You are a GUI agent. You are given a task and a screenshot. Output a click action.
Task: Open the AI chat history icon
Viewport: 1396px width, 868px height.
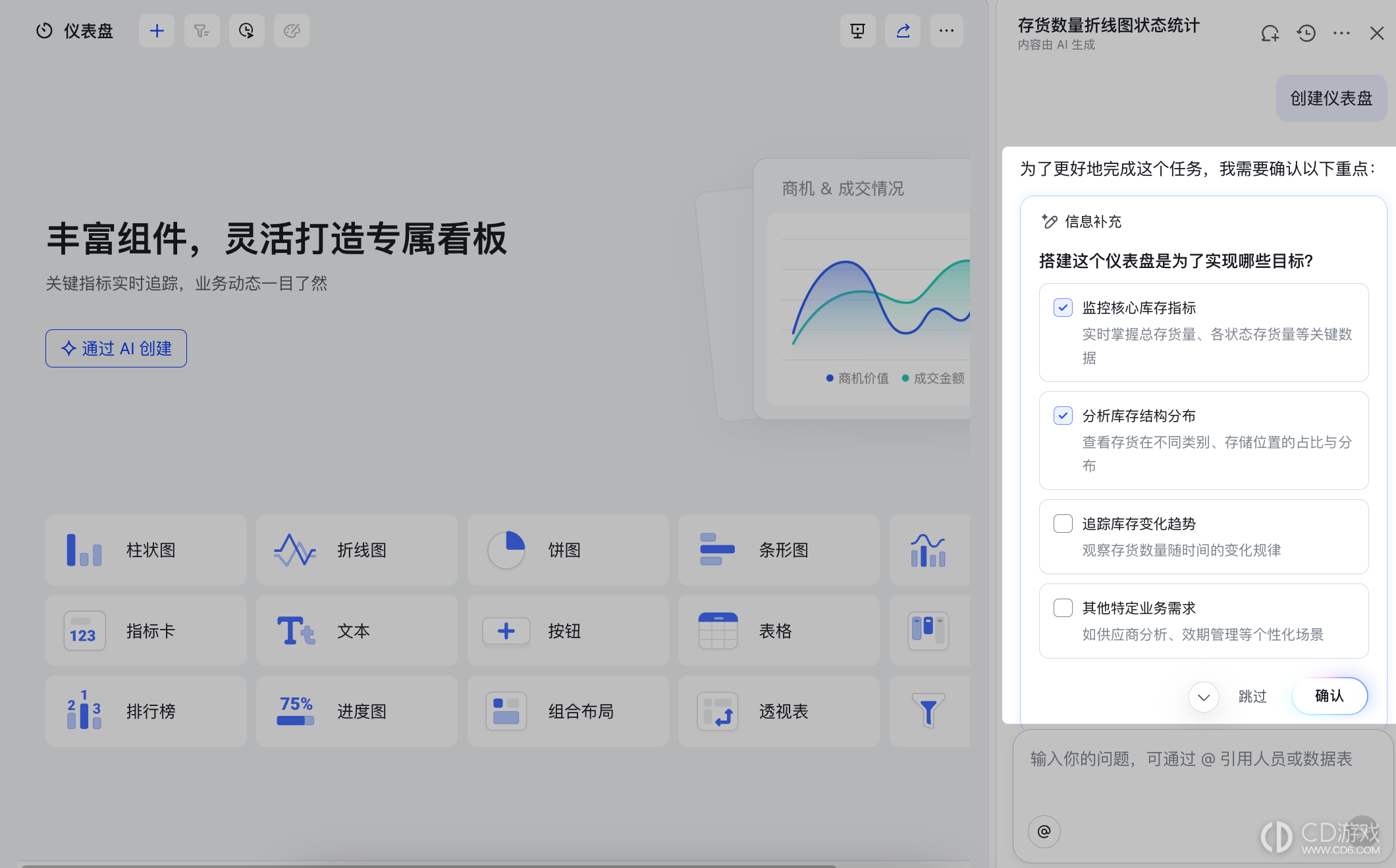[1306, 33]
